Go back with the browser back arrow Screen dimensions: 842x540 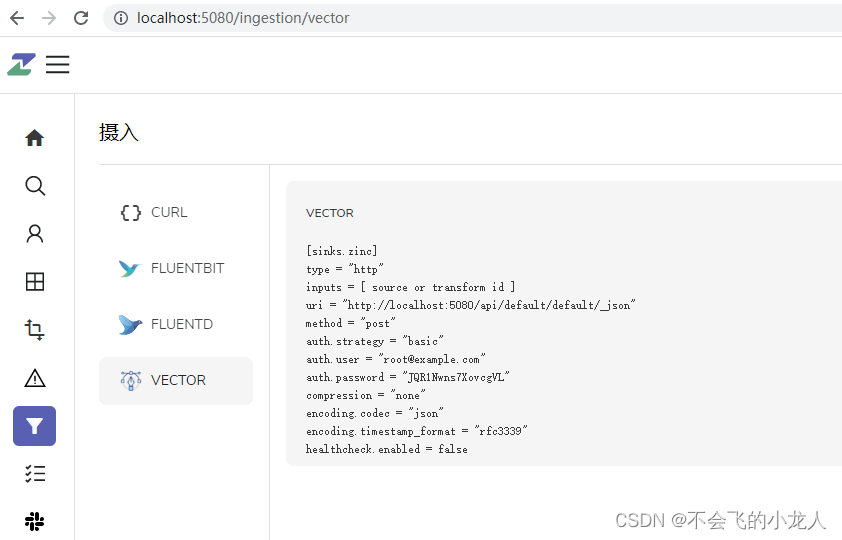(x=17, y=18)
